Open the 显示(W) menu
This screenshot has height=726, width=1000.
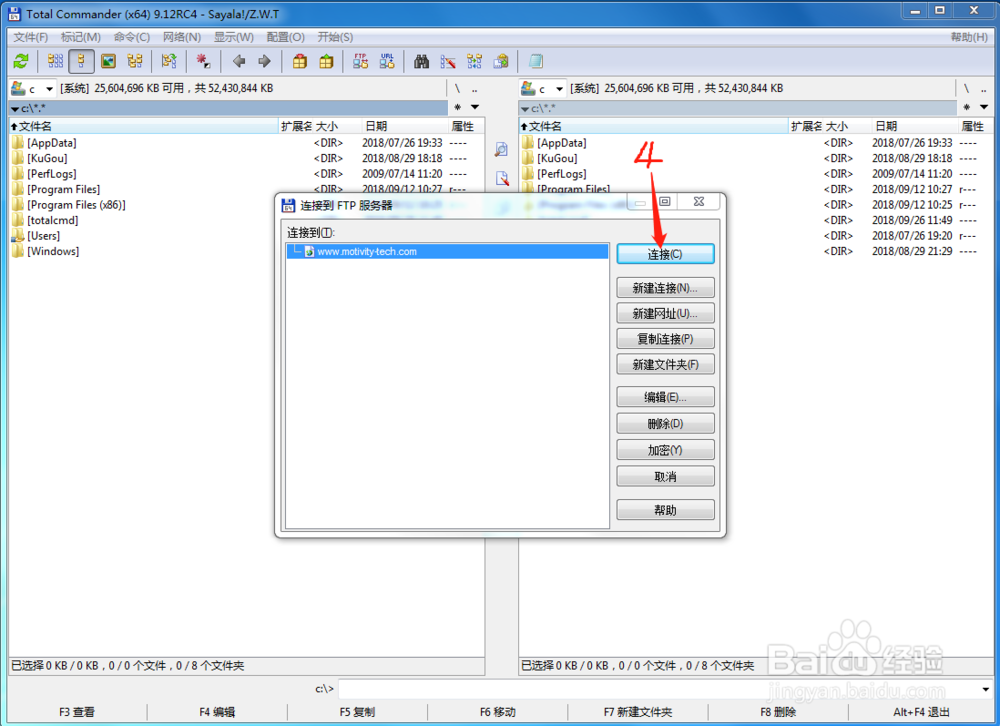(233, 37)
